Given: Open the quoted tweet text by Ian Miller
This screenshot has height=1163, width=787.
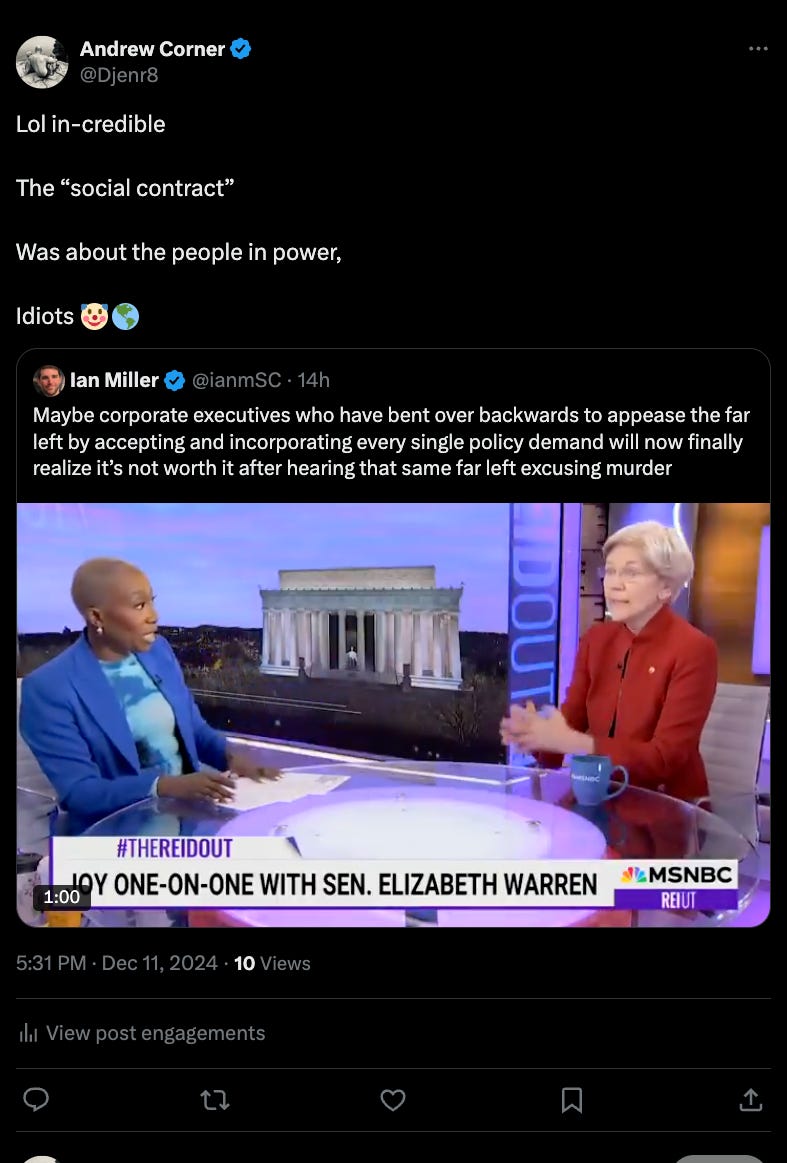Looking at the screenshot, I should pyautogui.click(x=391, y=441).
